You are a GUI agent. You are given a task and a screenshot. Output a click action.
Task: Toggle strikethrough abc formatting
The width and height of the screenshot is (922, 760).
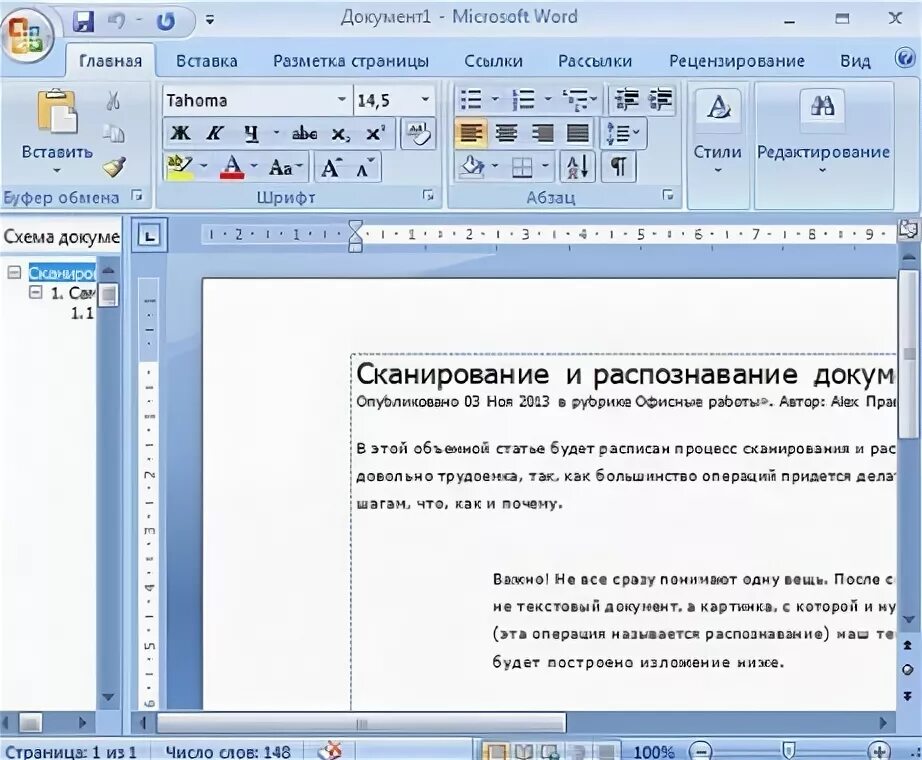(x=305, y=134)
